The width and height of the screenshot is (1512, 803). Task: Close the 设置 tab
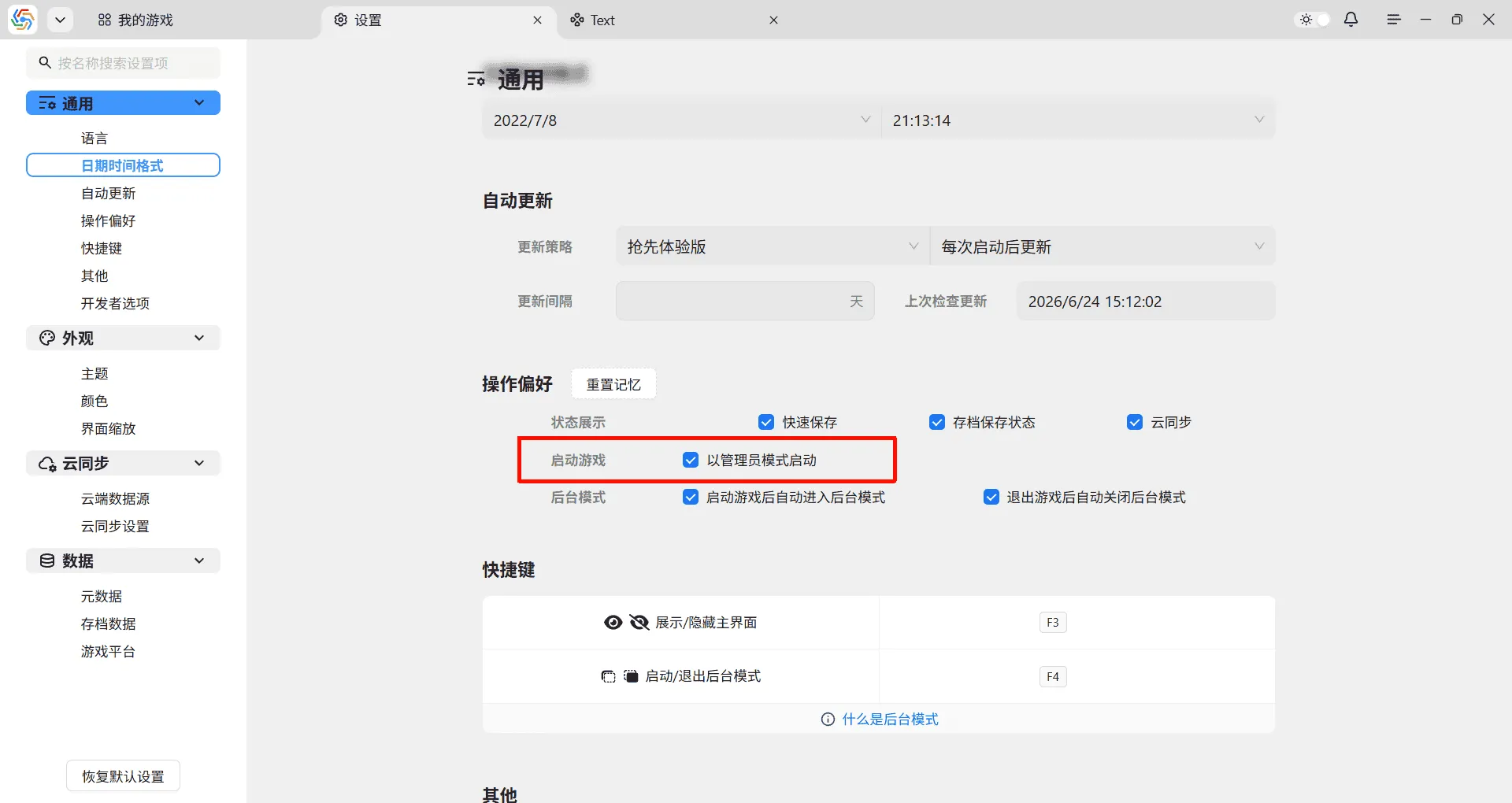click(537, 20)
